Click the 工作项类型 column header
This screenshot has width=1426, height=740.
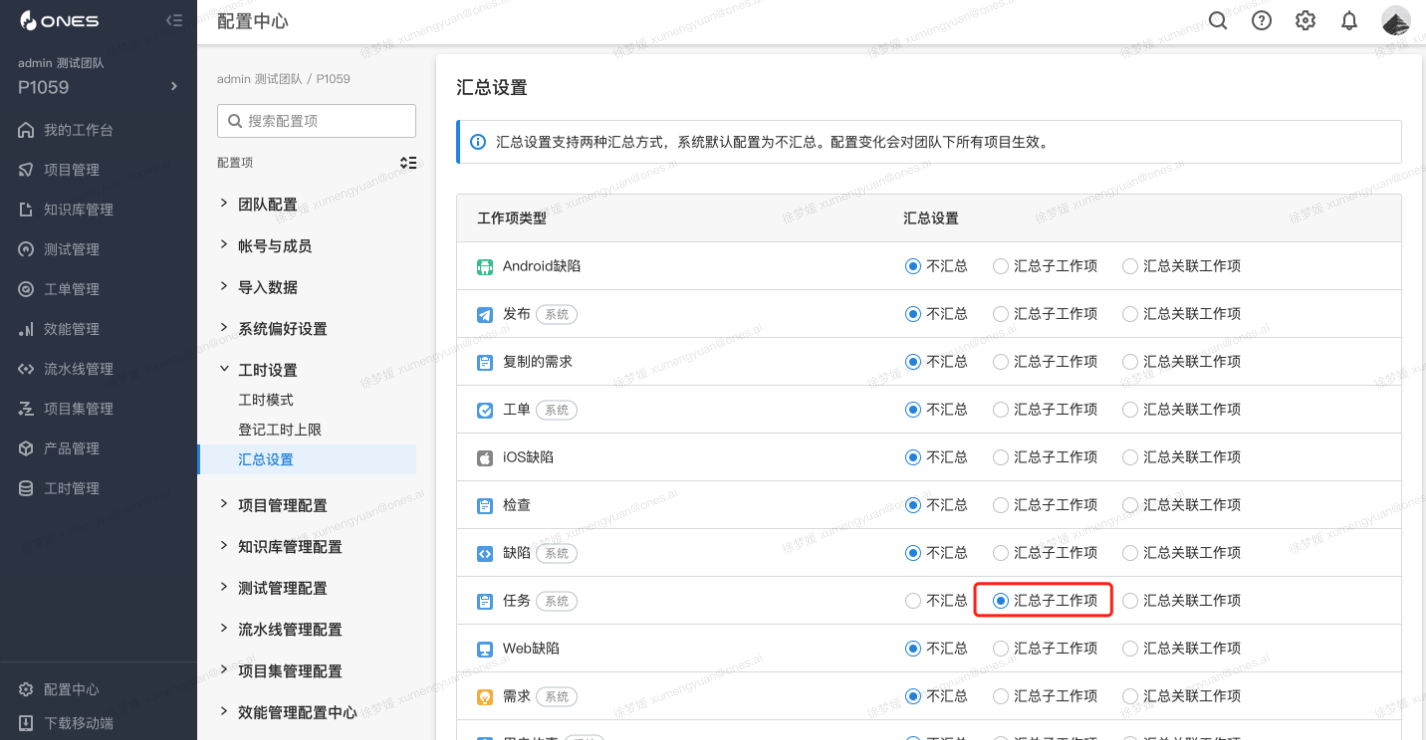[512, 218]
